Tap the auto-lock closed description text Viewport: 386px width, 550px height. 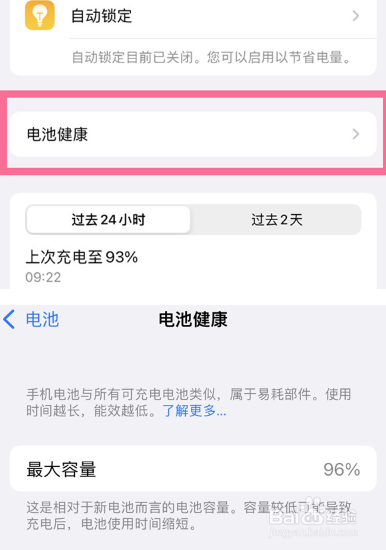pyautogui.click(x=211, y=57)
